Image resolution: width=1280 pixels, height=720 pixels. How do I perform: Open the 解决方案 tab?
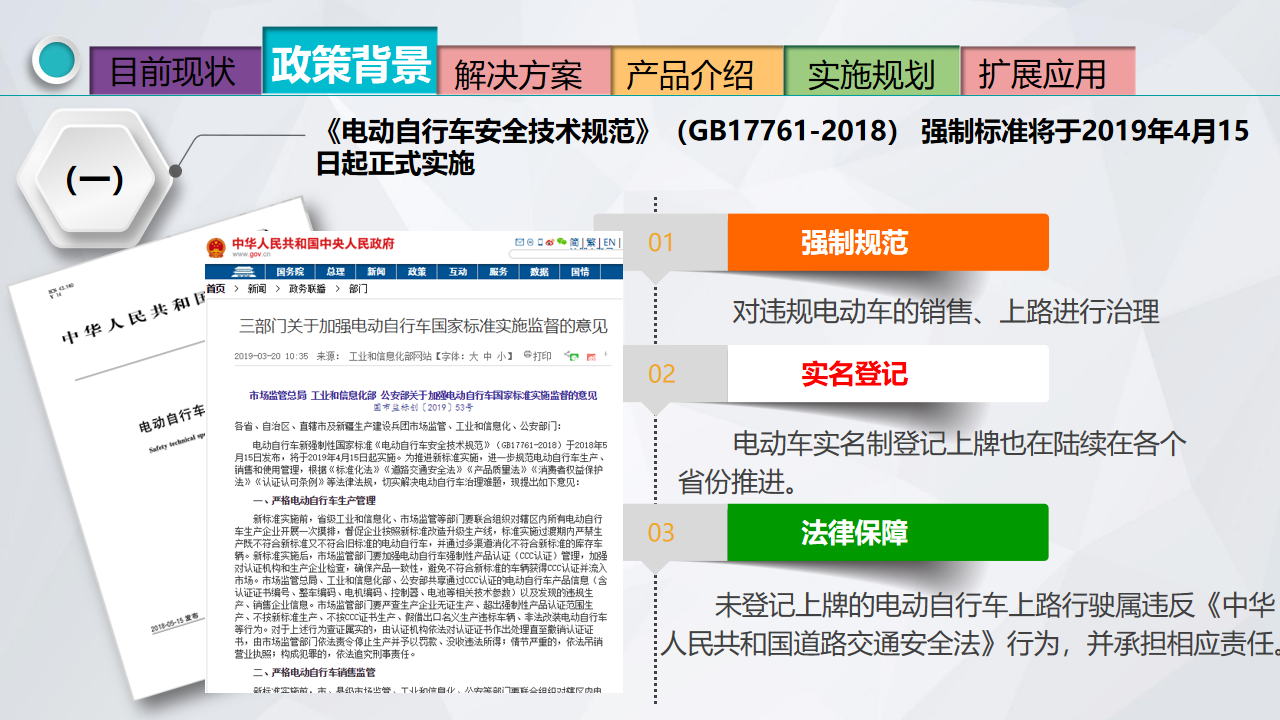click(524, 71)
